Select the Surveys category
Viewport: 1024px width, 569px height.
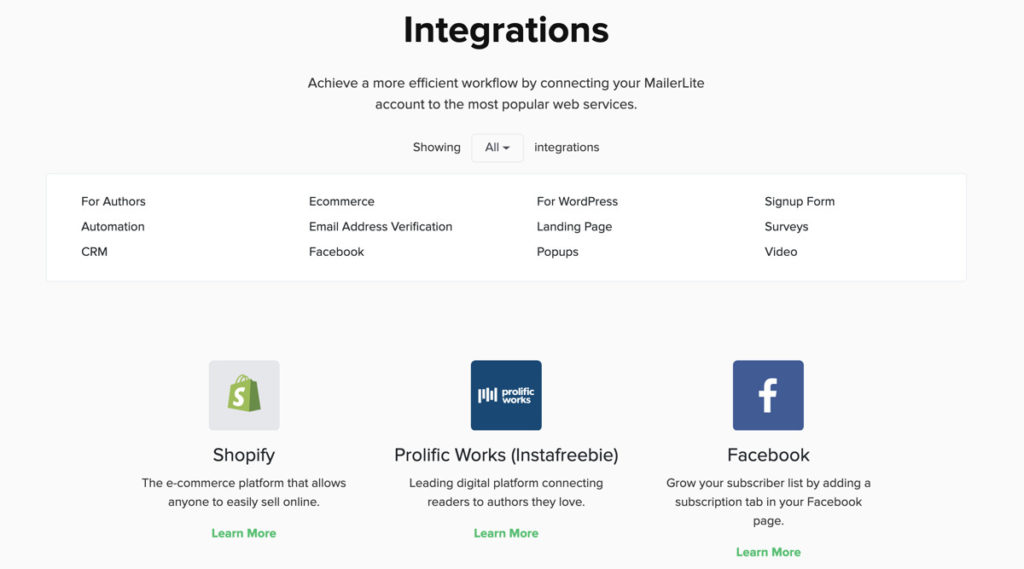click(x=786, y=227)
